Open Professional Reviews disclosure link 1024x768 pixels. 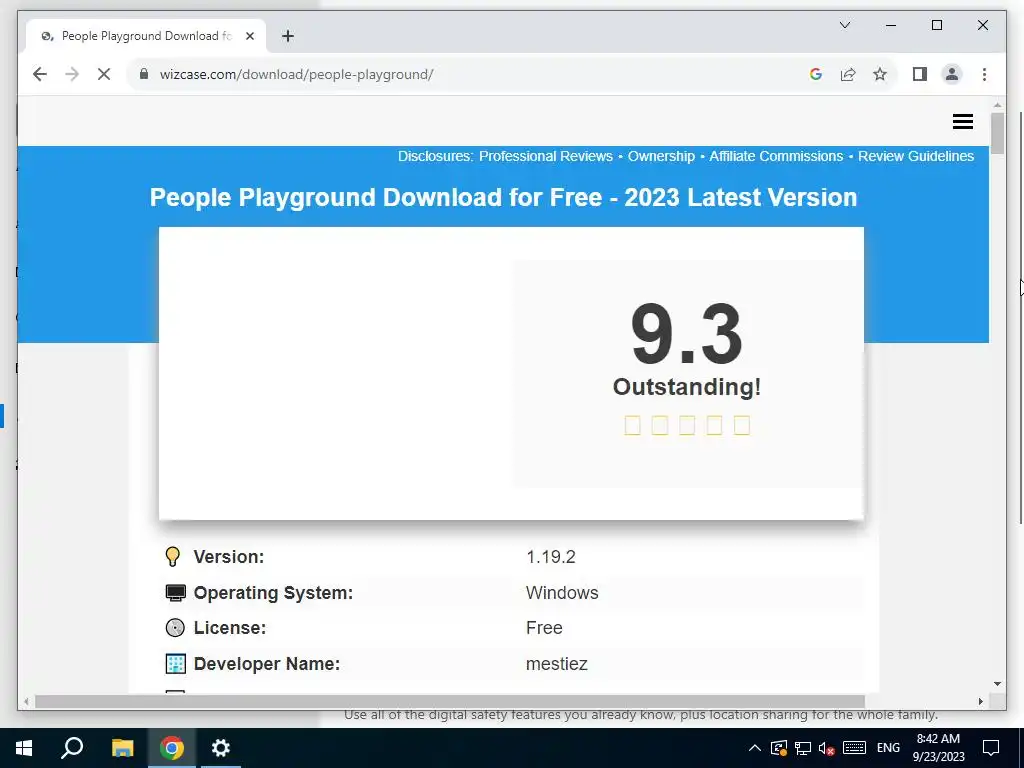click(x=546, y=156)
